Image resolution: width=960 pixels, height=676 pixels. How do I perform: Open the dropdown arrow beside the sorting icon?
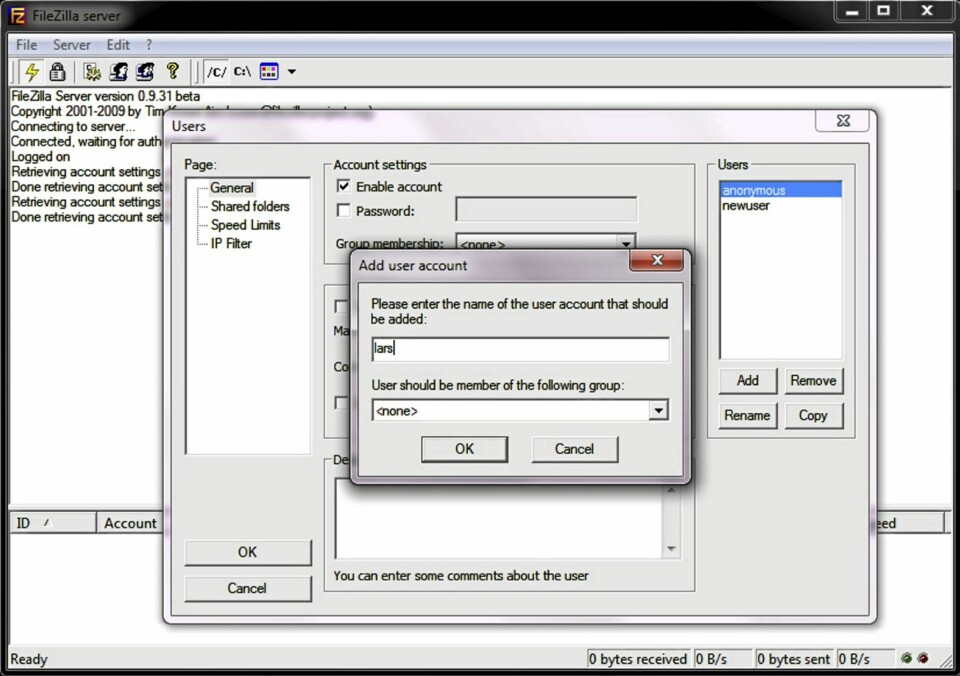[x=292, y=72]
